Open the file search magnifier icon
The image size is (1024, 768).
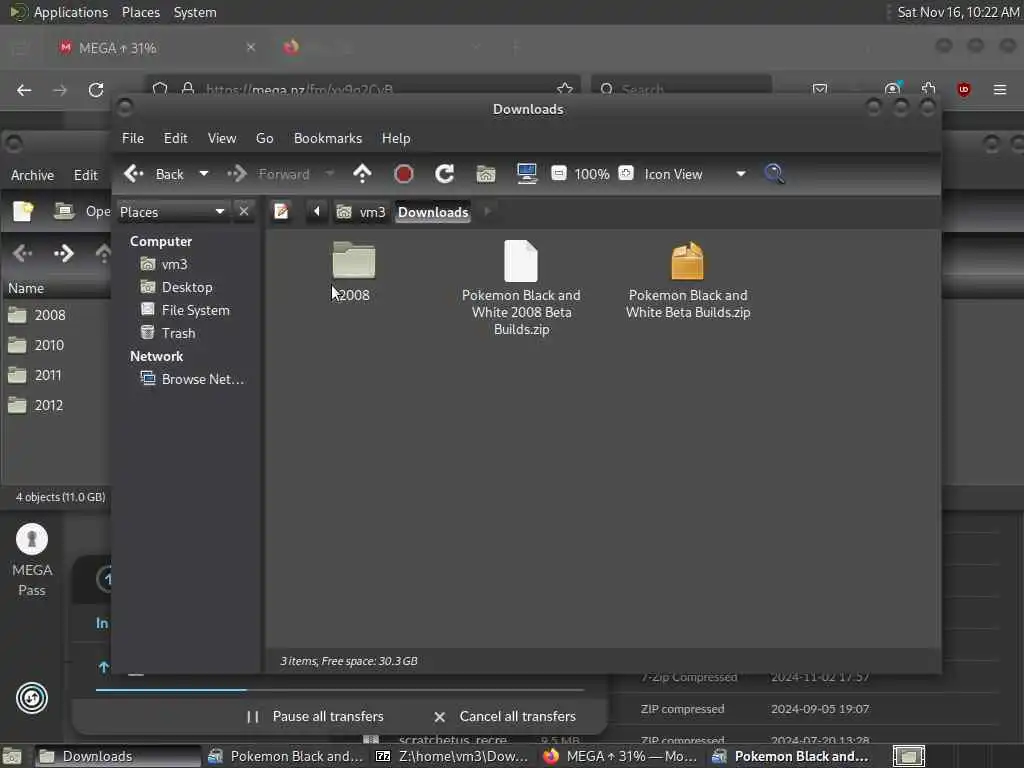[x=775, y=174]
